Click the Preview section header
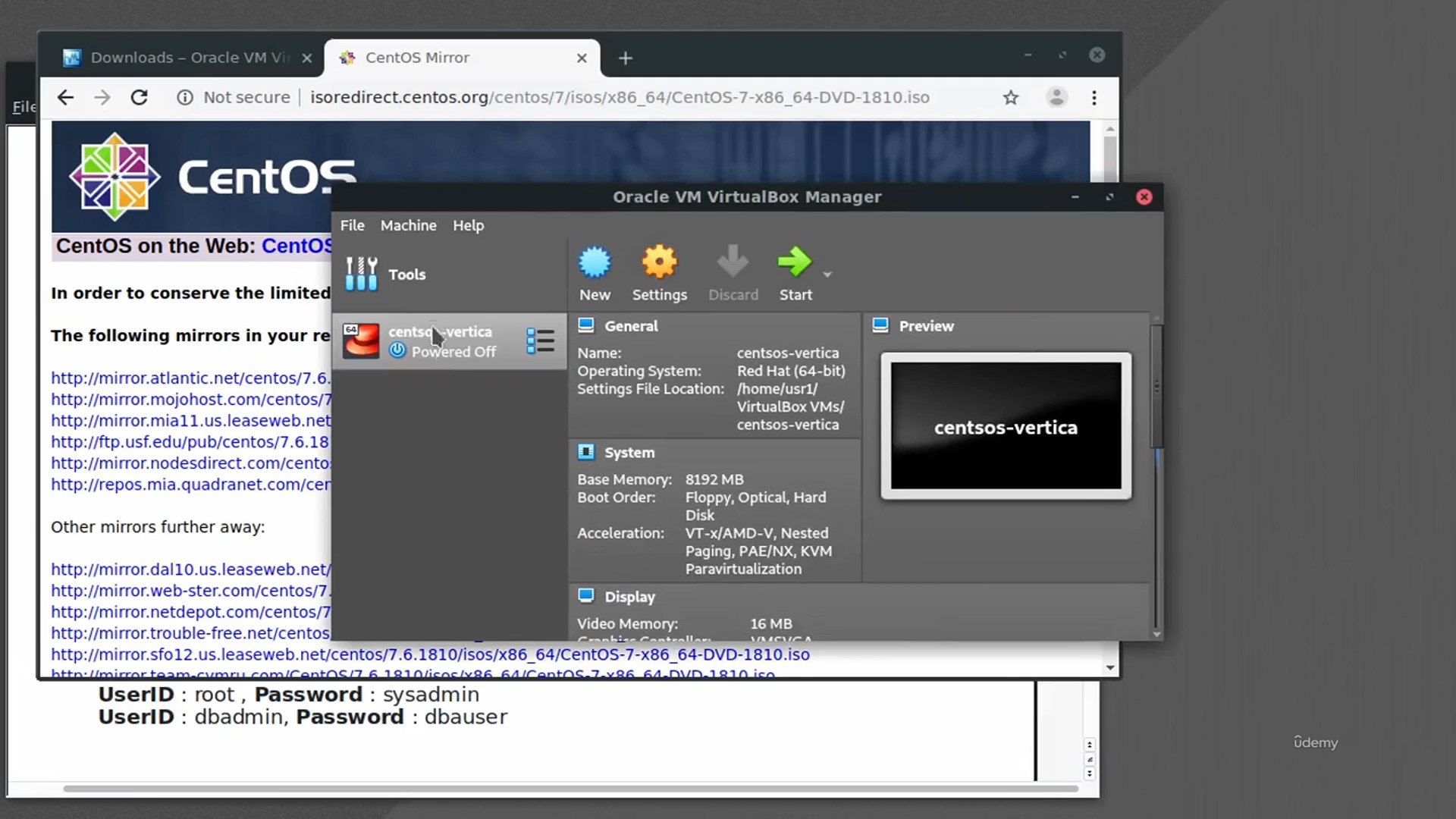Image resolution: width=1456 pixels, height=819 pixels. (926, 326)
